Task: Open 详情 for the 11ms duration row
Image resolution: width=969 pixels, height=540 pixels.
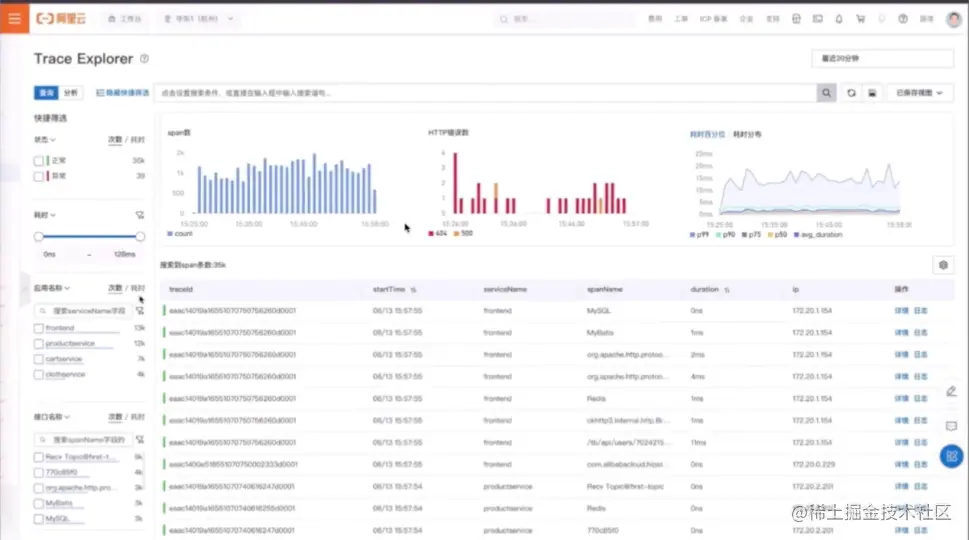Action: (902, 442)
